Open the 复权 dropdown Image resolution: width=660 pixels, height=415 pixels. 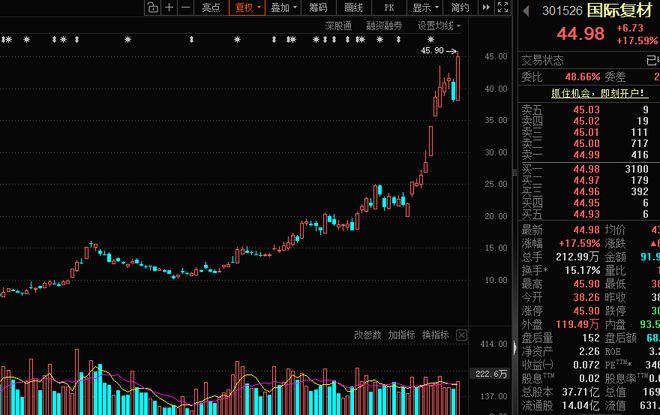point(248,8)
